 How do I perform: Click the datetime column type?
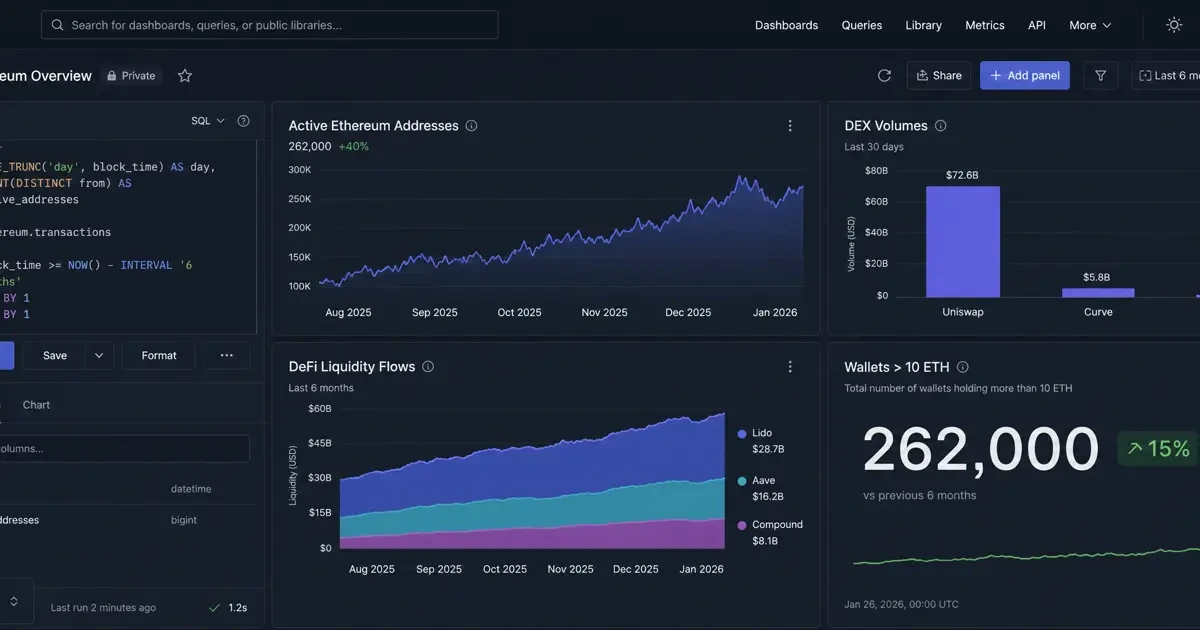point(191,489)
